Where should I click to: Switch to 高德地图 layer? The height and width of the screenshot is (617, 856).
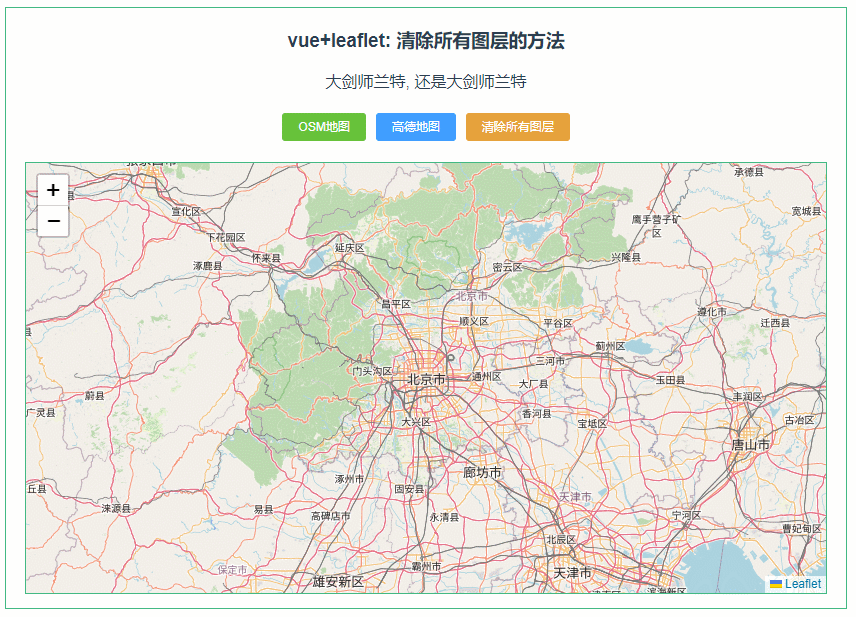[415, 127]
